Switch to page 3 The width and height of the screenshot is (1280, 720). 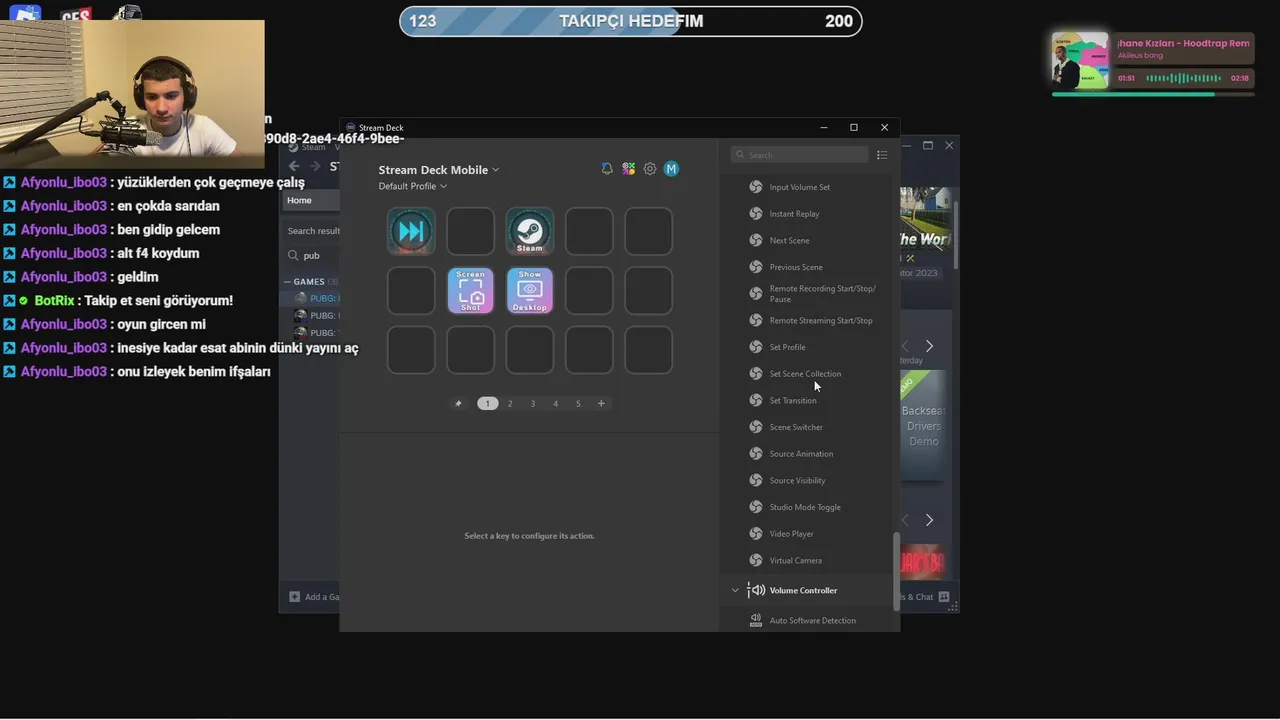coord(533,403)
